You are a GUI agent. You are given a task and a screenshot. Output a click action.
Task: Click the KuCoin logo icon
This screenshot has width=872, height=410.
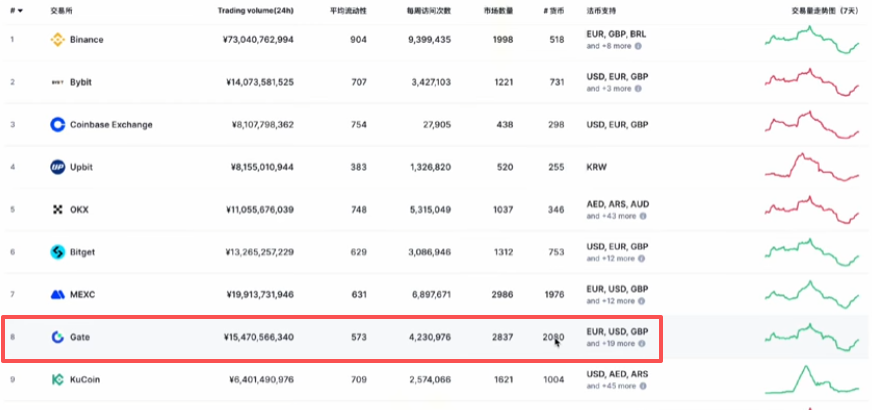point(58,379)
